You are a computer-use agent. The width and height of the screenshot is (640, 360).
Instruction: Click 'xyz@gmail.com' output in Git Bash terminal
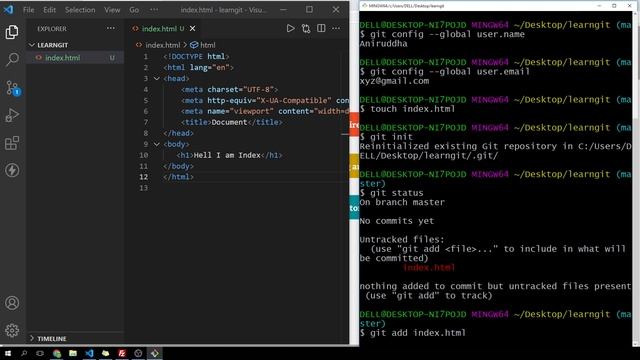coord(394,81)
